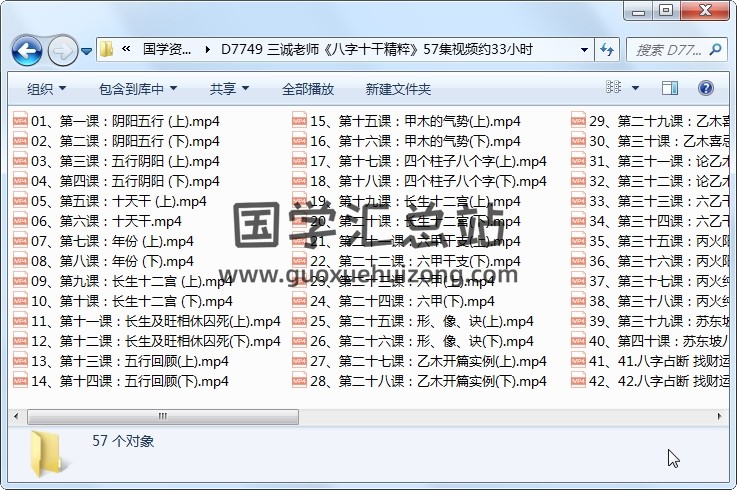The width and height of the screenshot is (737, 490).
Task: Click the 新建文件夹 button
Action: (398, 88)
